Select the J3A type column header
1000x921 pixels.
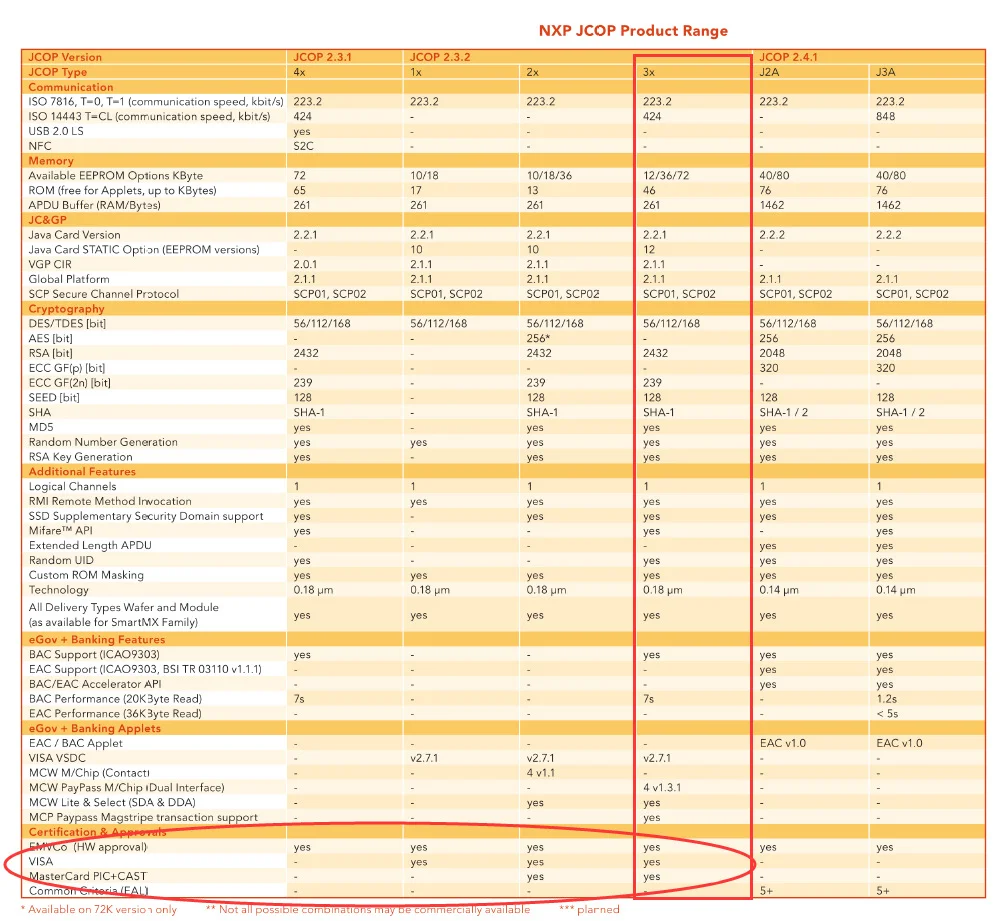coord(885,72)
